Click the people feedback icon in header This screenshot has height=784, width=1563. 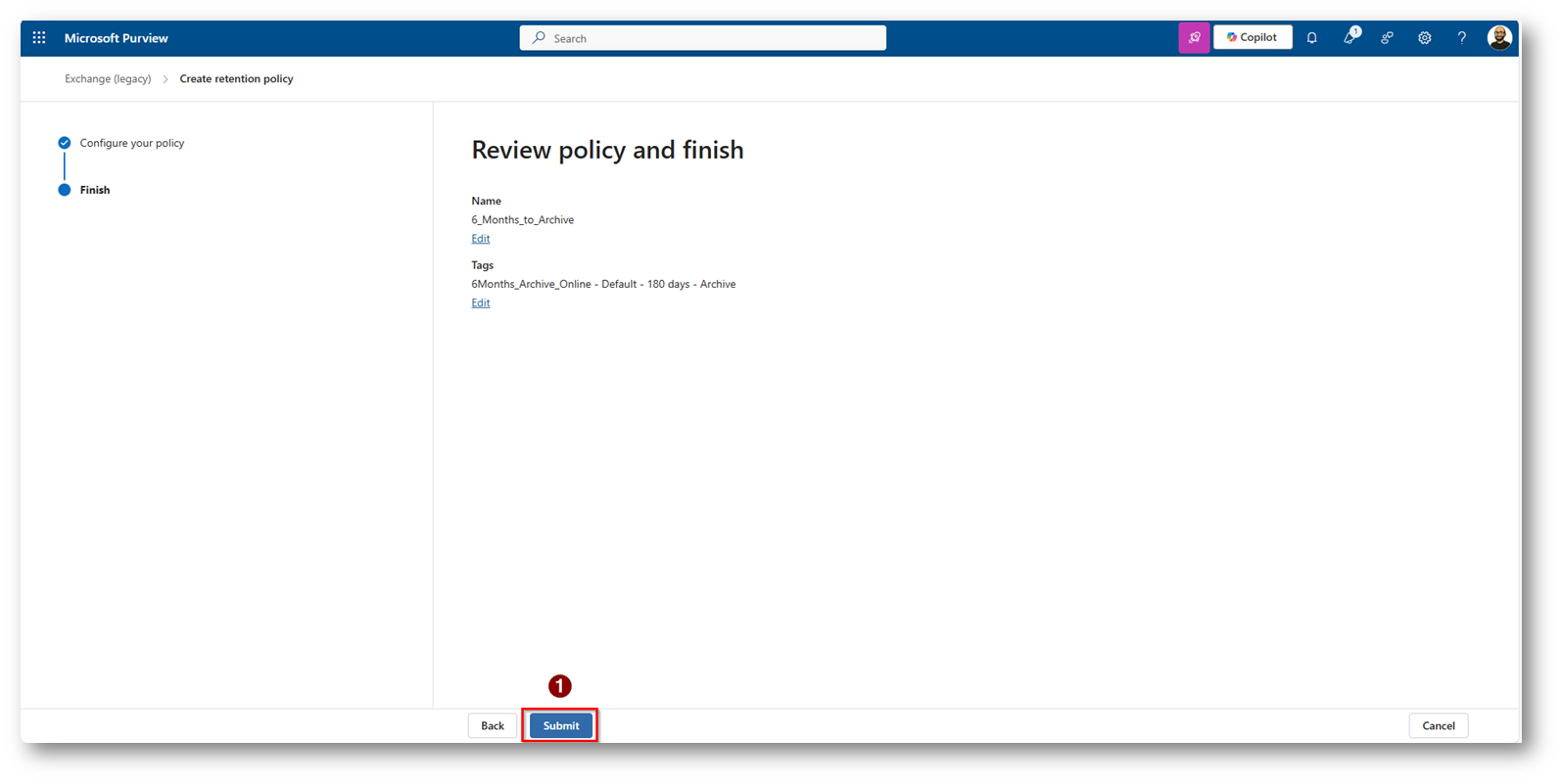[1387, 38]
